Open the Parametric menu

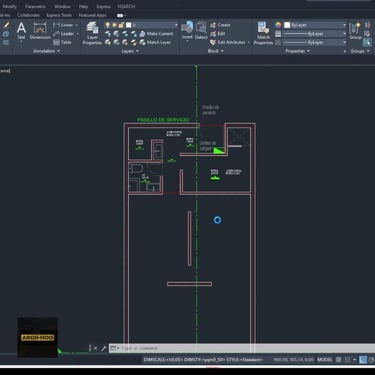[36, 6]
